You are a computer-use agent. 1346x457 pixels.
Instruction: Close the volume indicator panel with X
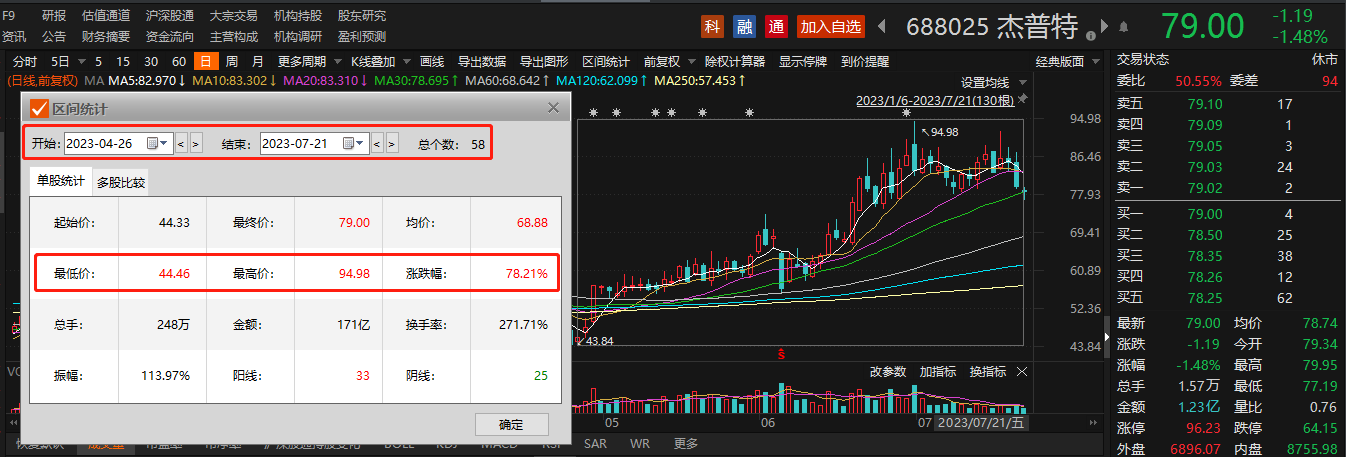(1021, 371)
